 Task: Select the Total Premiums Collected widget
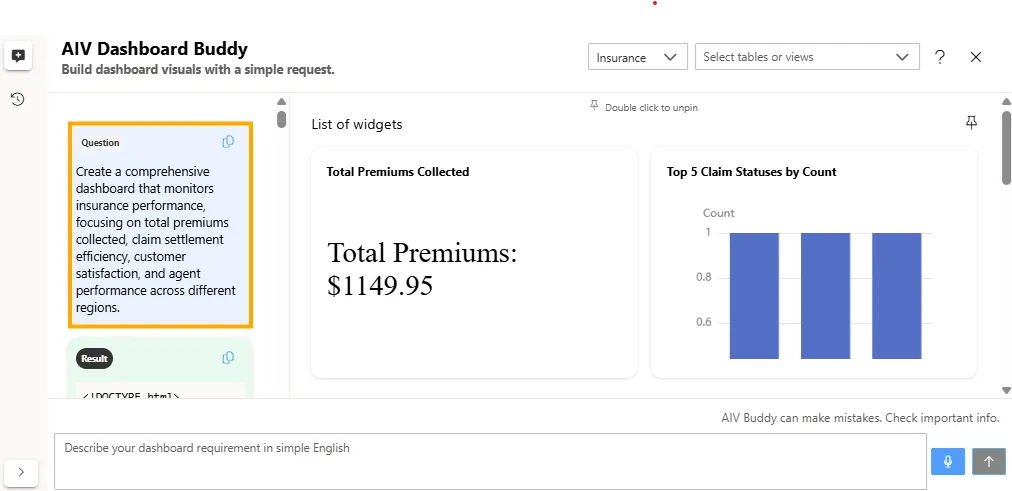(474, 263)
